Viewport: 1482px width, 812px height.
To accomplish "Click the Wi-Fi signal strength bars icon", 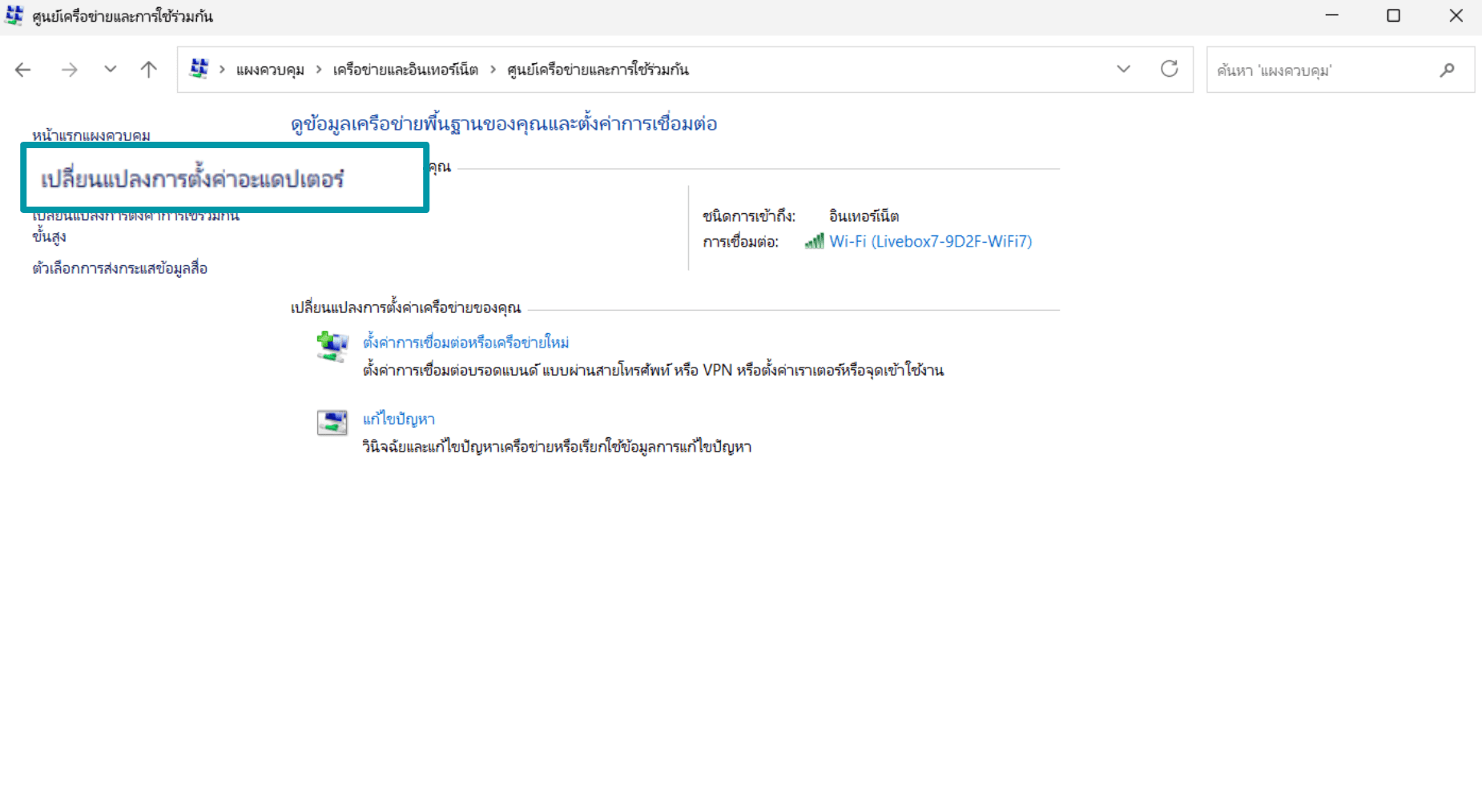I will tap(815, 241).
